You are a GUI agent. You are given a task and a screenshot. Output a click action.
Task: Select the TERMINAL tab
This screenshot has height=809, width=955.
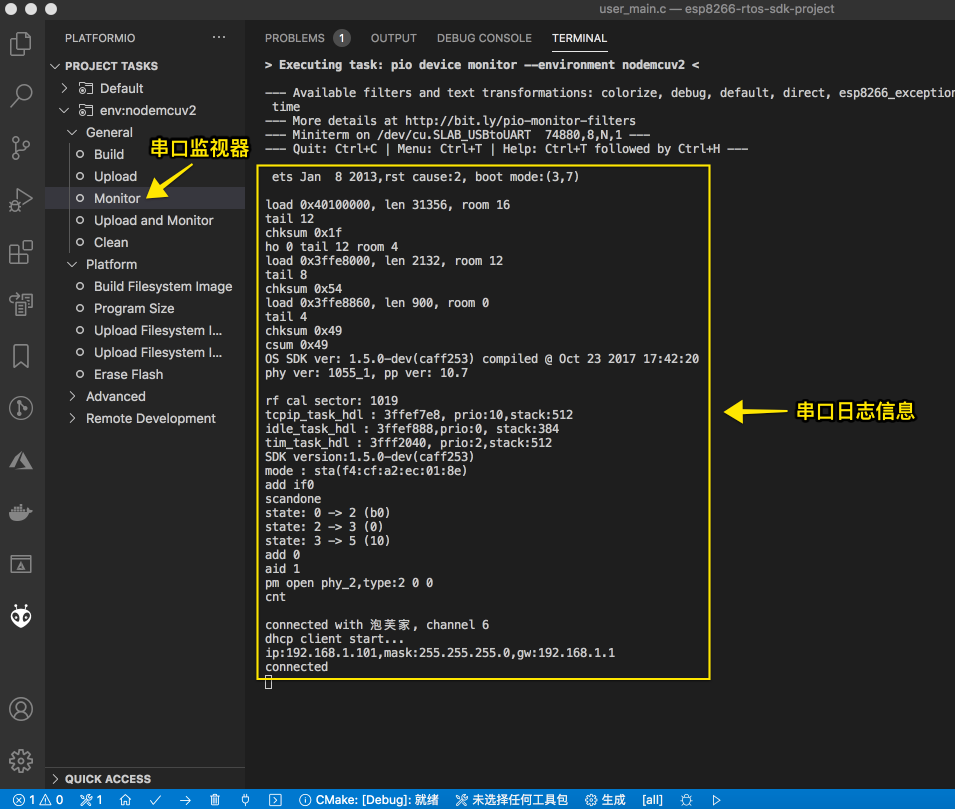[579, 38]
